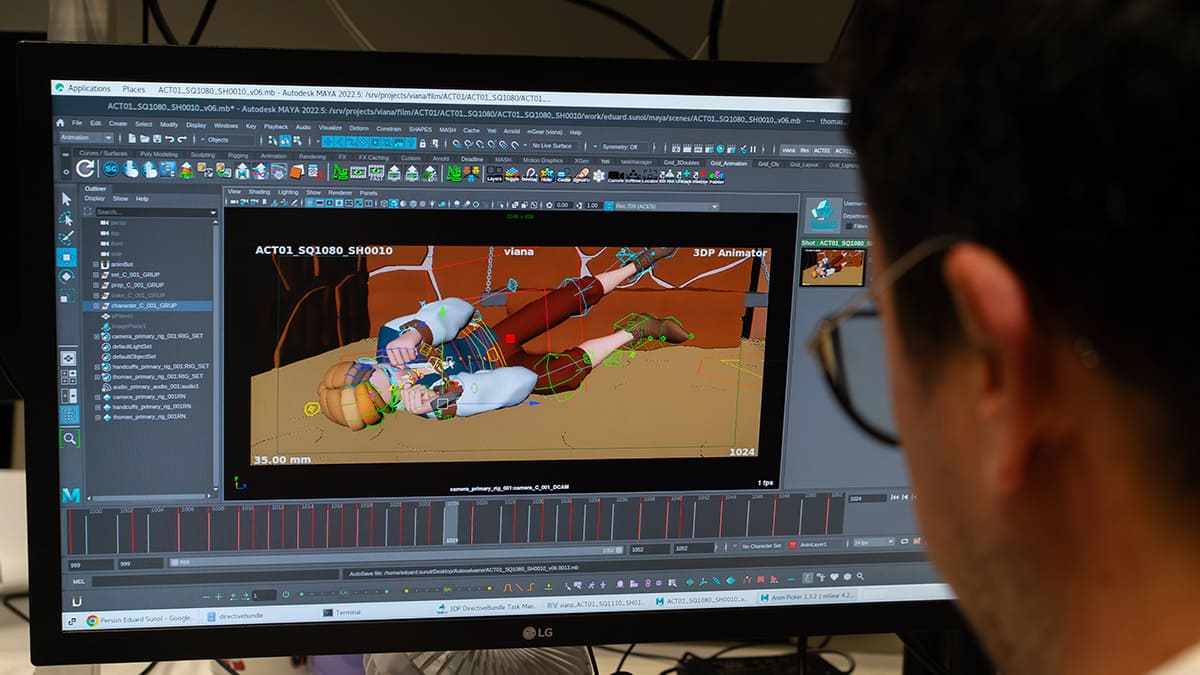
Task: Click the Maya logo at the toolbox bottom
Action: [x=71, y=496]
